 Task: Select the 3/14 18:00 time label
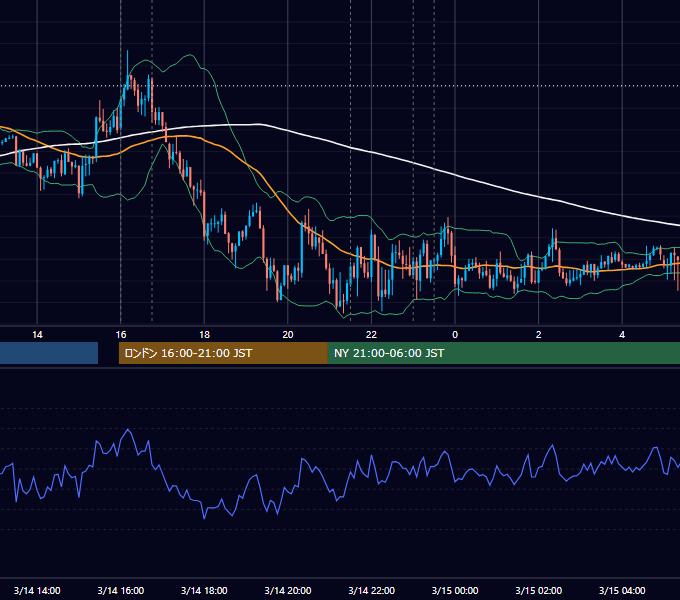coord(204,590)
